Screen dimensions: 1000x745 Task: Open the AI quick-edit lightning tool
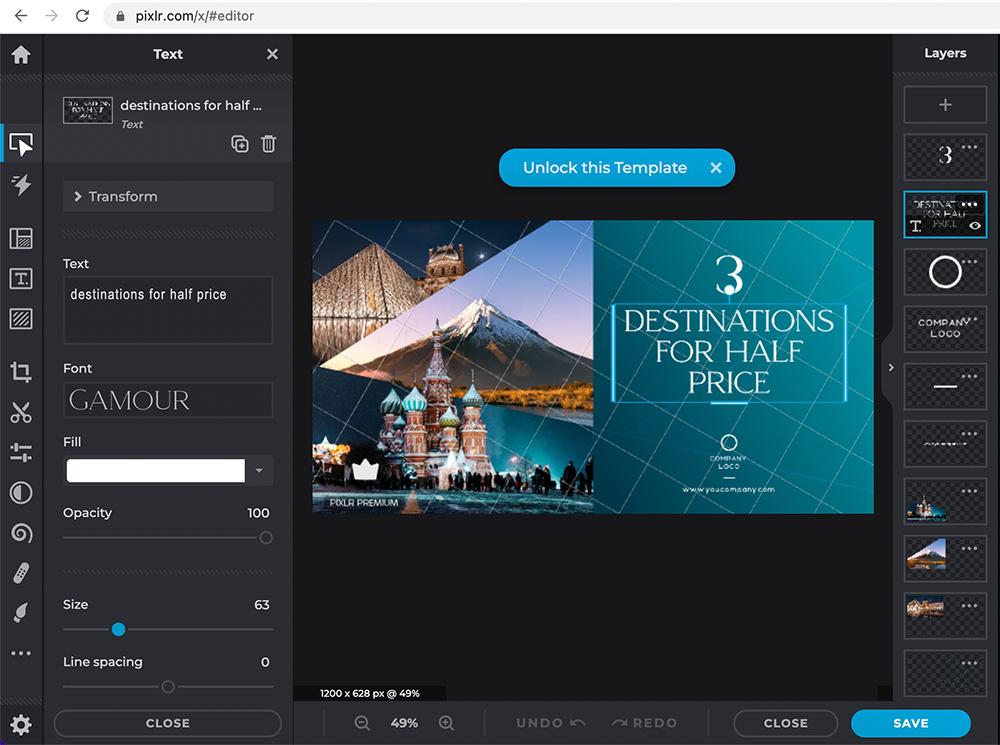click(x=21, y=184)
